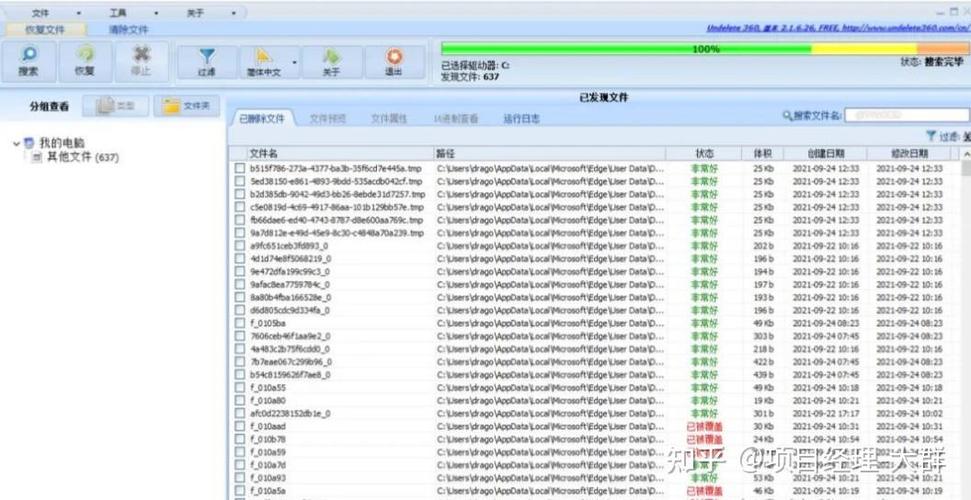Start a scan with the 搜索 button
This screenshot has width=971, height=500.
[28, 62]
